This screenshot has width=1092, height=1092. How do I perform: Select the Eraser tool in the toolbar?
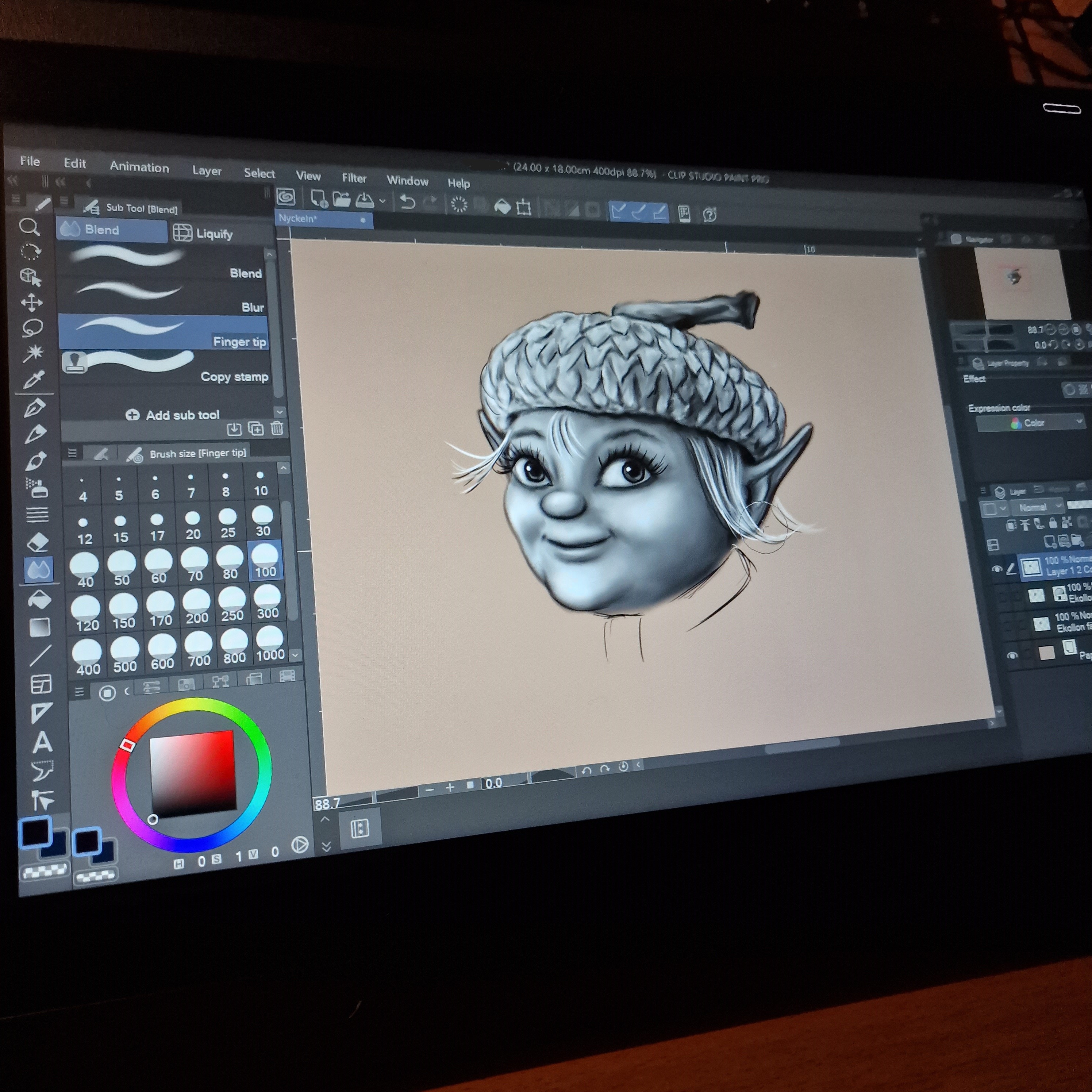tap(38, 543)
